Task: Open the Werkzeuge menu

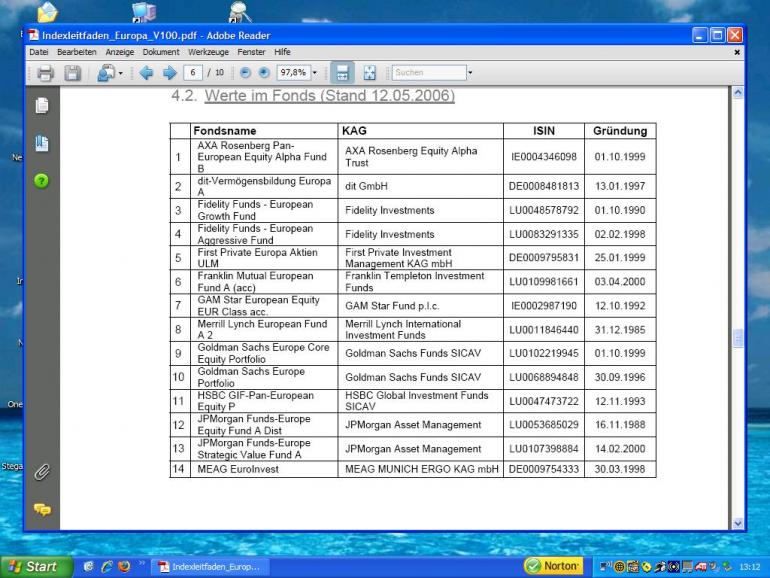Action: coord(208,52)
